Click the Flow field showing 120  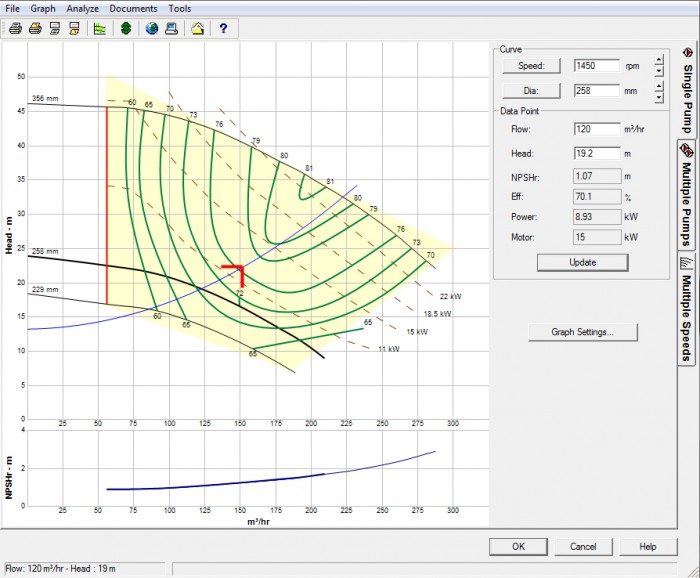(597, 129)
